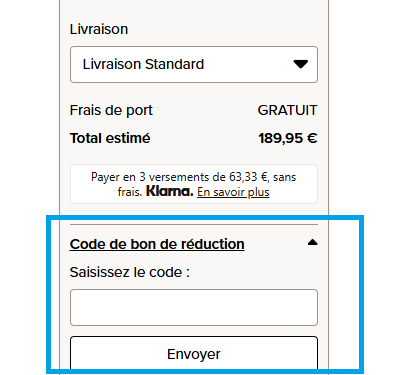Open the Livraison Standard dropdown
The height and width of the screenshot is (375, 406).
(x=194, y=64)
